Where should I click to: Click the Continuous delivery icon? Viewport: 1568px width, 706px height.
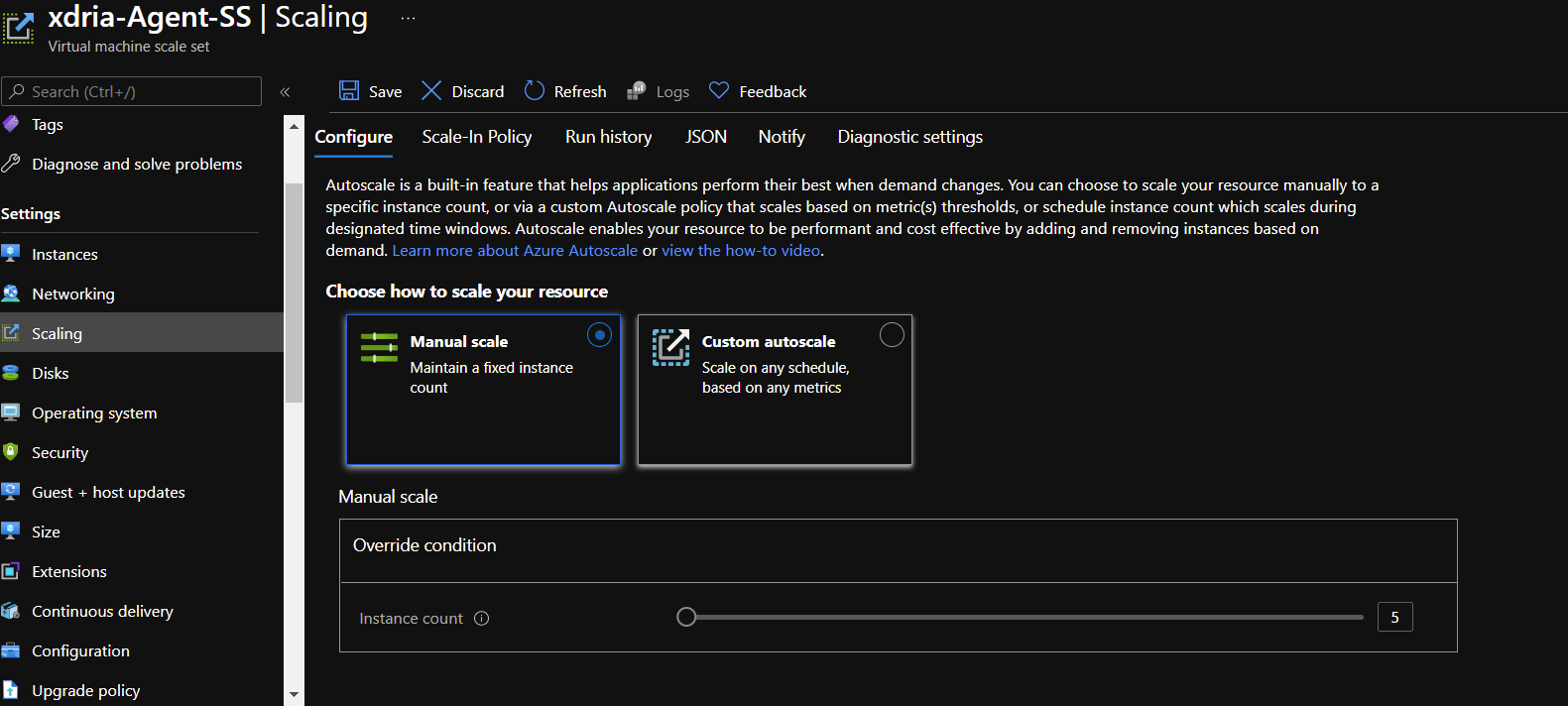pos(11,611)
